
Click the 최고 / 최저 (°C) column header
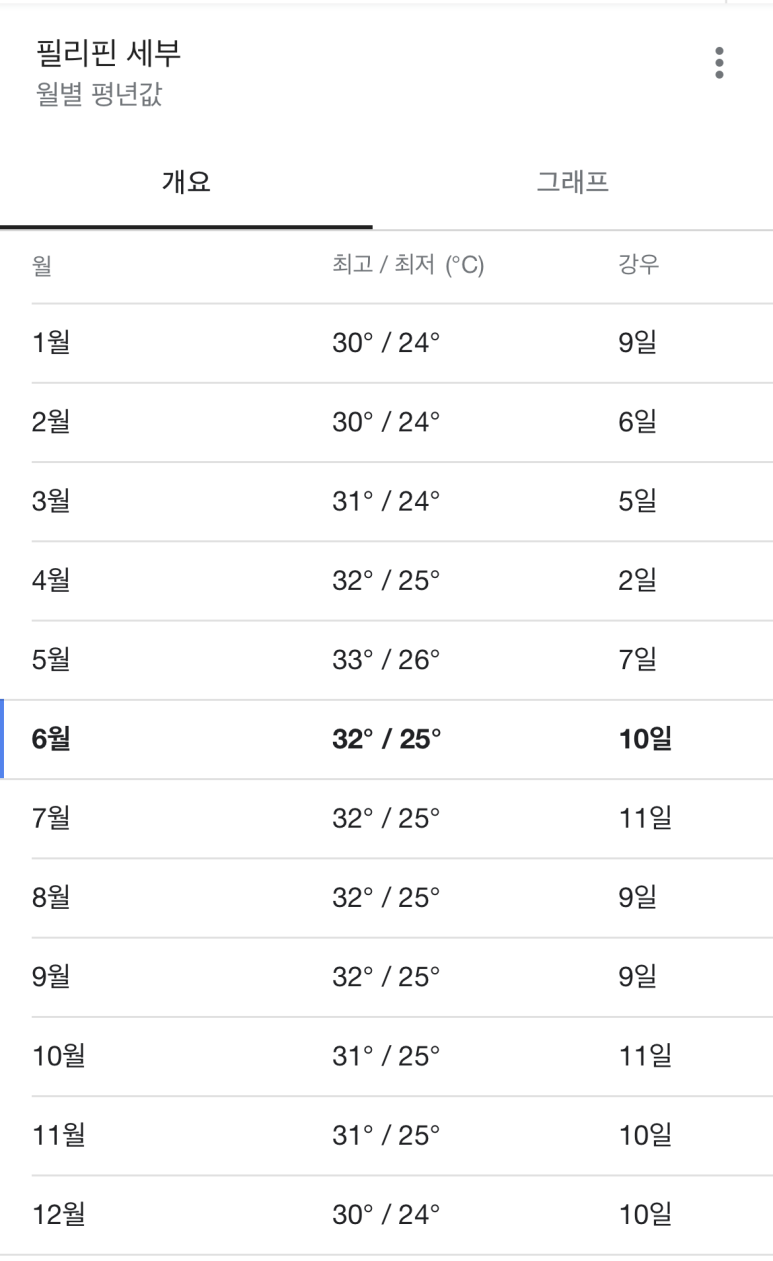tap(408, 267)
